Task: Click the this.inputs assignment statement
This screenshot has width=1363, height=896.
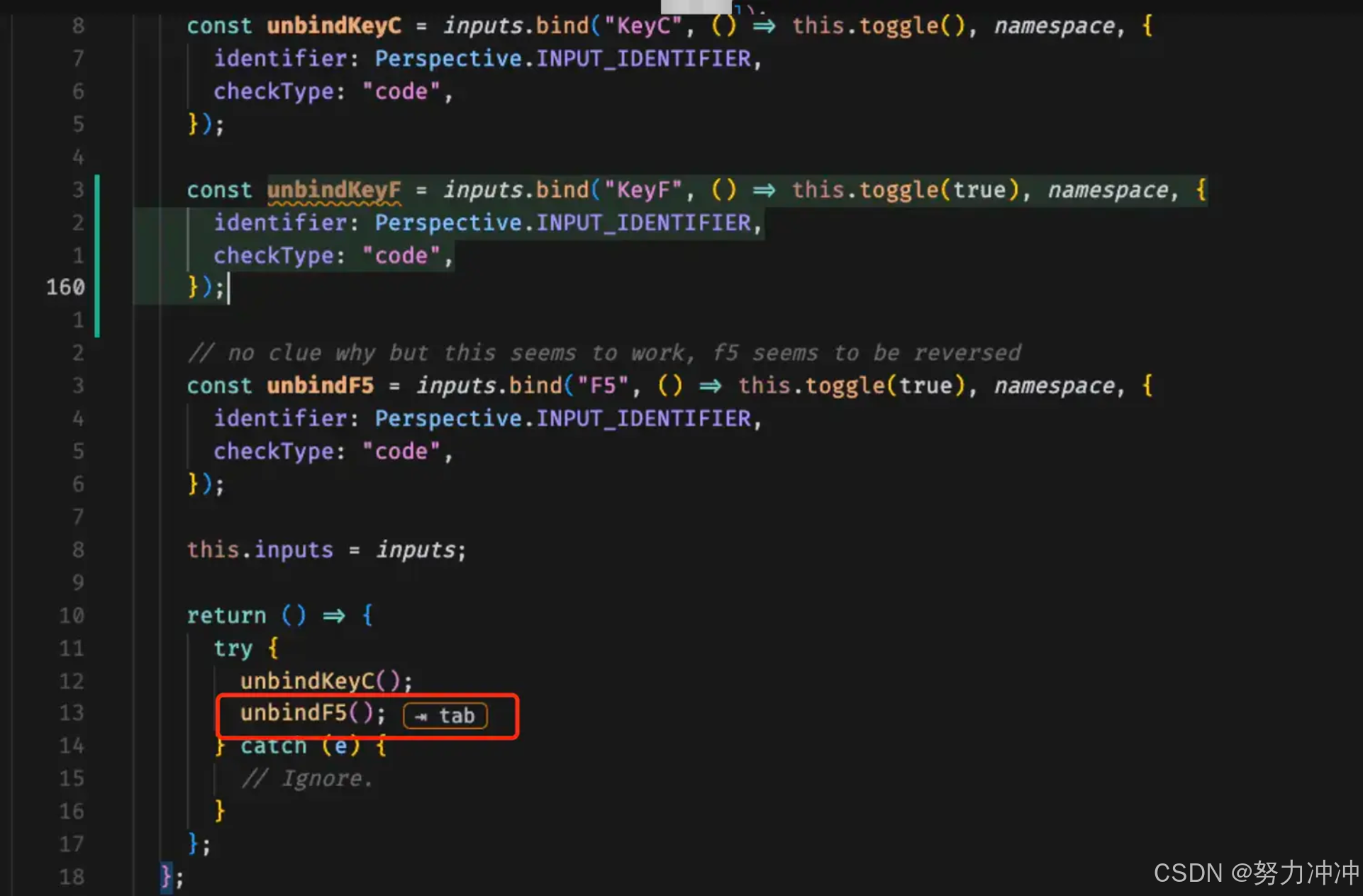Action: 326,550
